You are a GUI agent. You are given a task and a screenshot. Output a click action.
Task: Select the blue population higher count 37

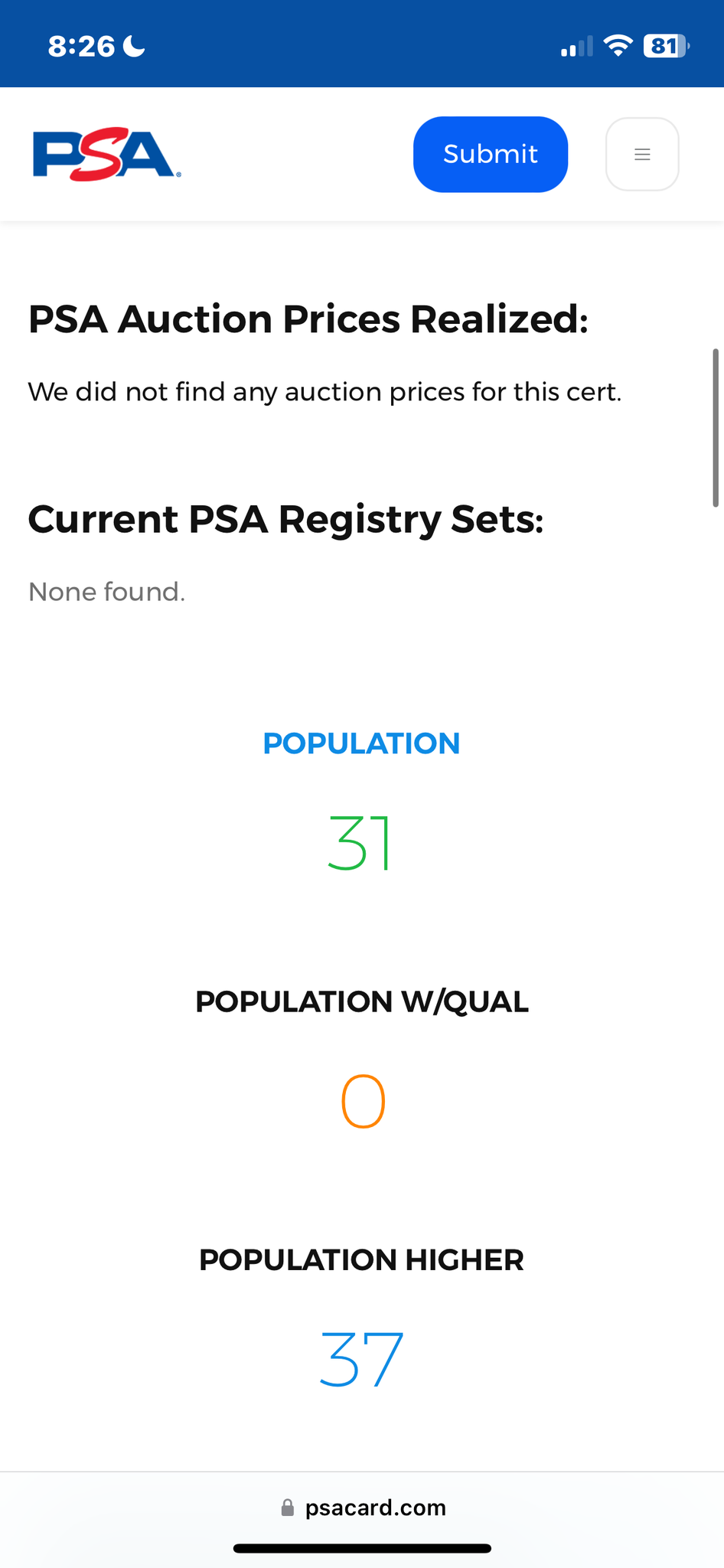pos(361,1360)
